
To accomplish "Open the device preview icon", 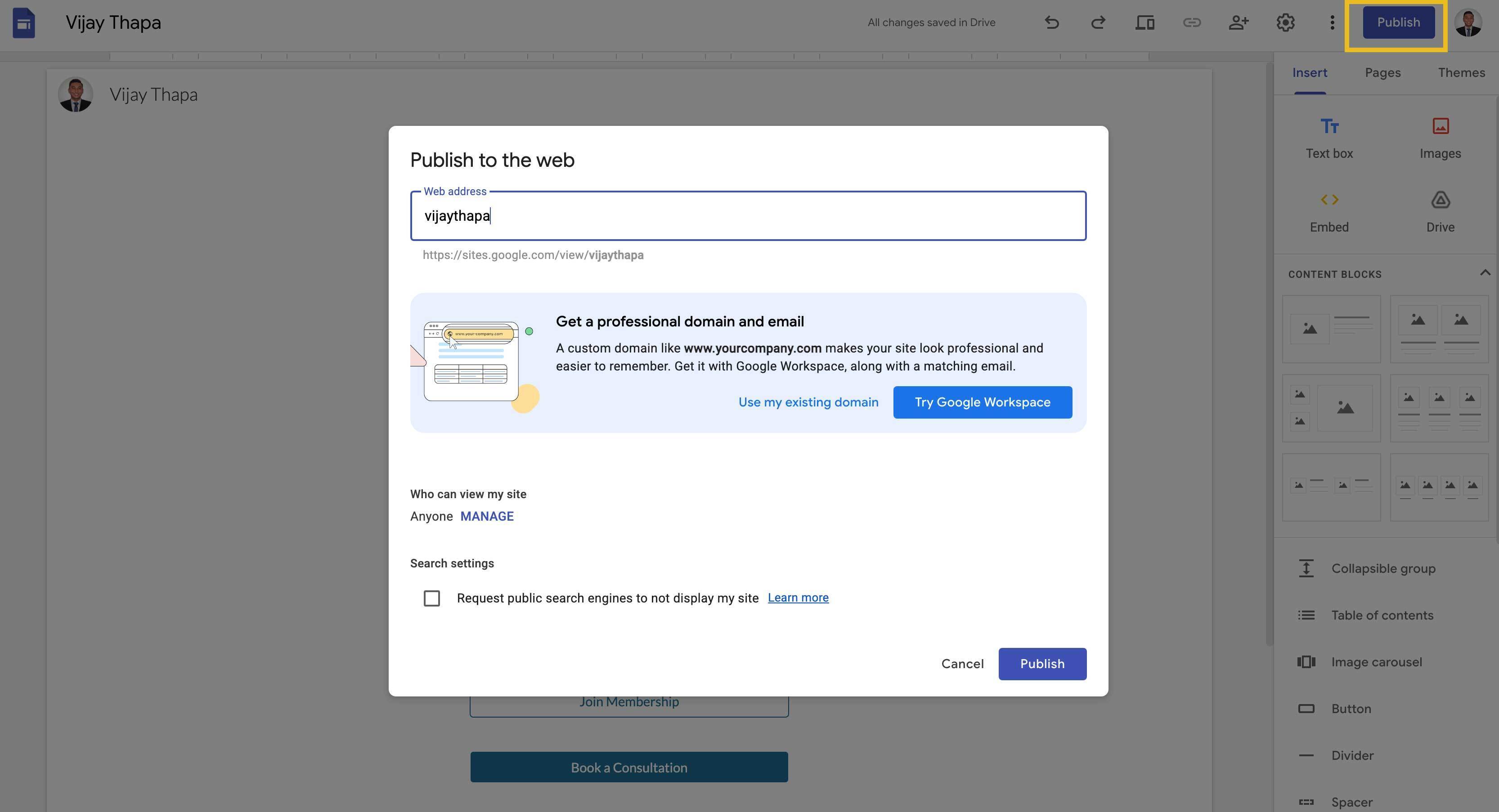I will coord(1144,22).
